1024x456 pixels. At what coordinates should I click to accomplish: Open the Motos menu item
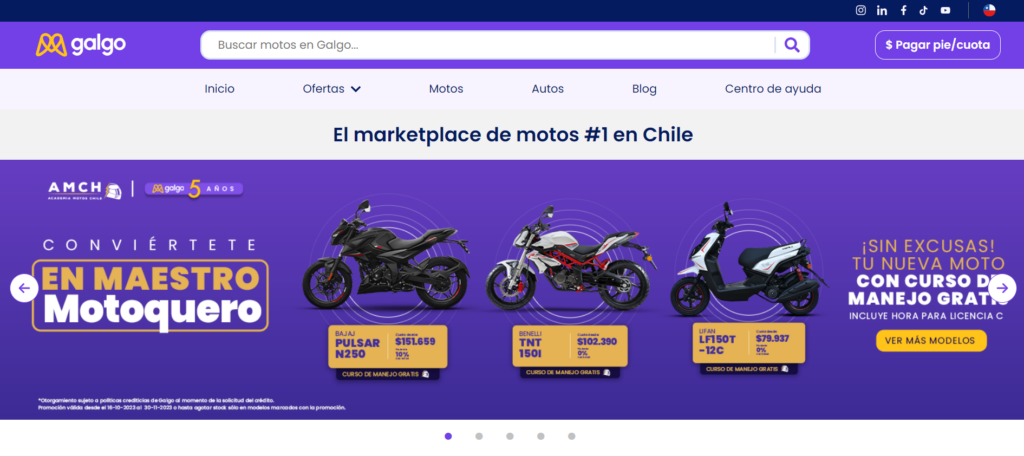click(446, 90)
